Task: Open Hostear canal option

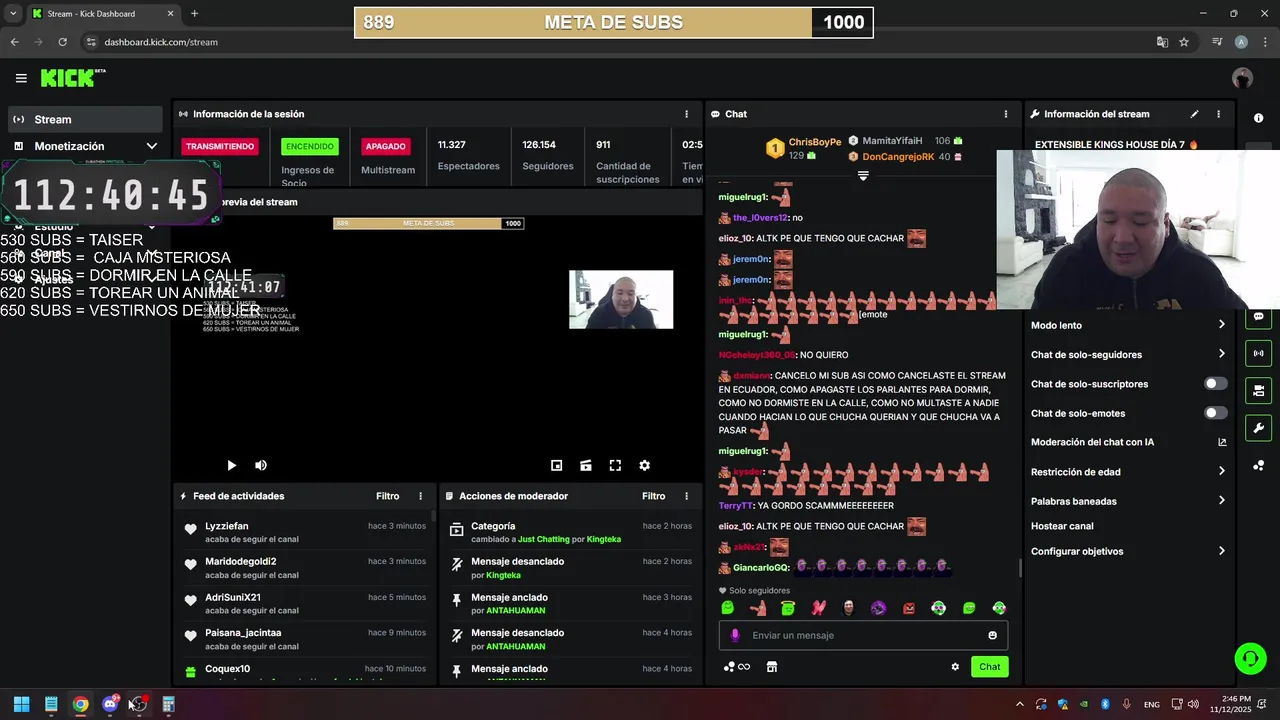Action: pos(1062,526)
